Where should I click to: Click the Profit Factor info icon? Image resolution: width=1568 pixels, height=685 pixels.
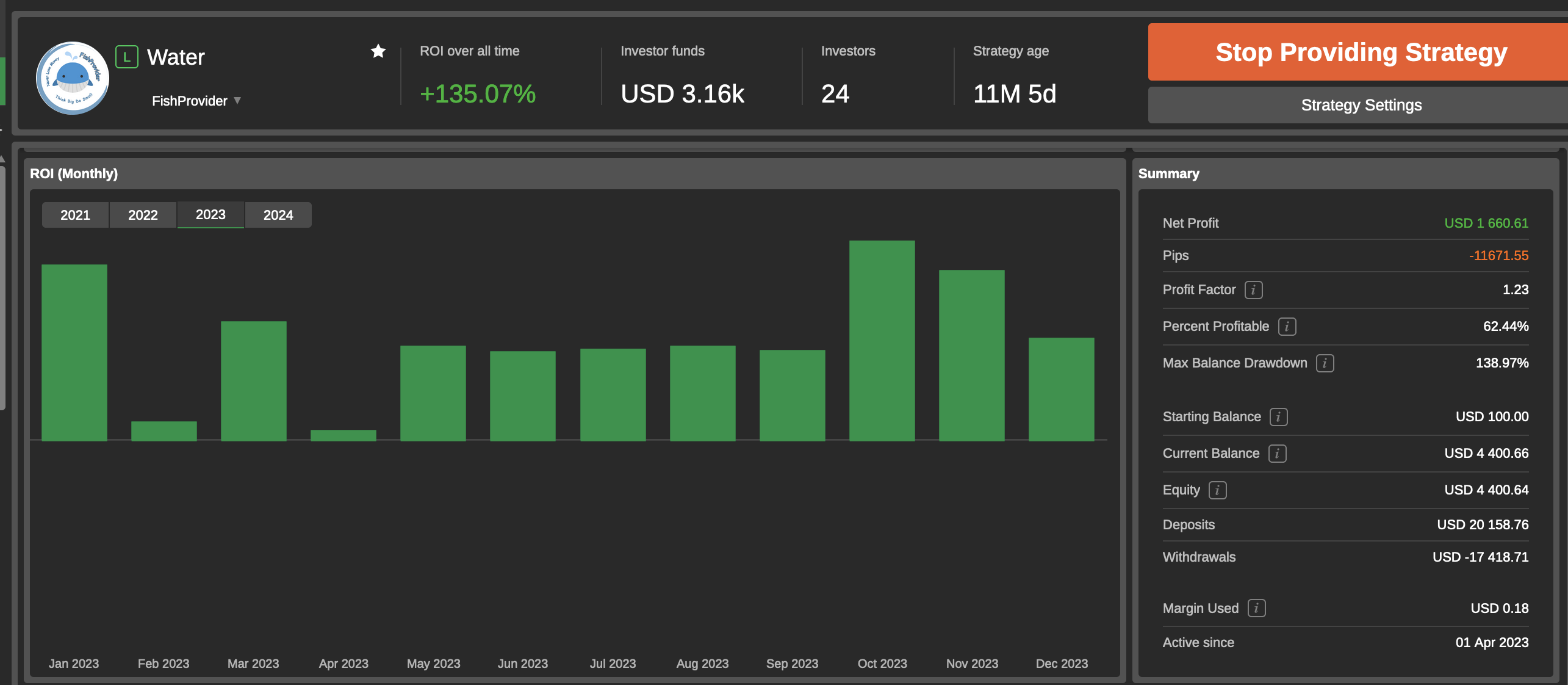[1253, 290]
